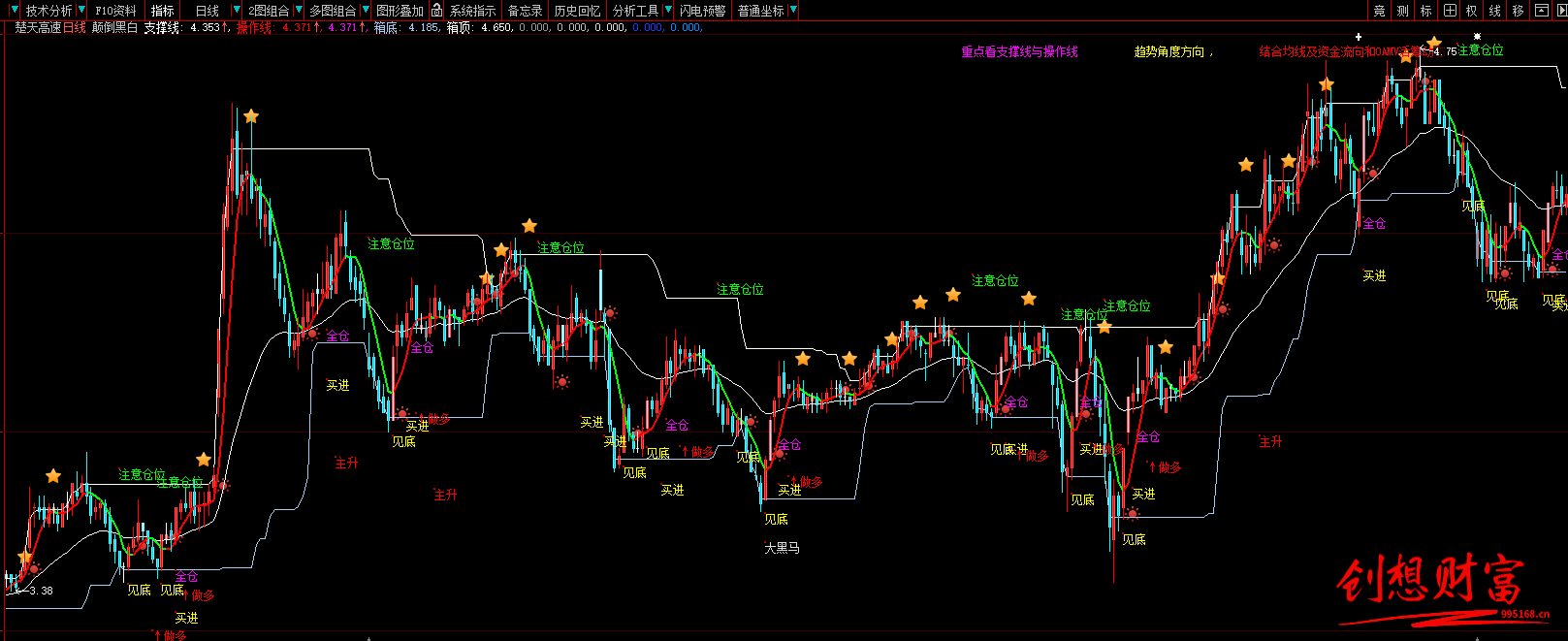Image resolution: width=1568 pixels, height=641 pixels.
Task: Toggle 图形叠加 chart overlay
Action: 400,11
